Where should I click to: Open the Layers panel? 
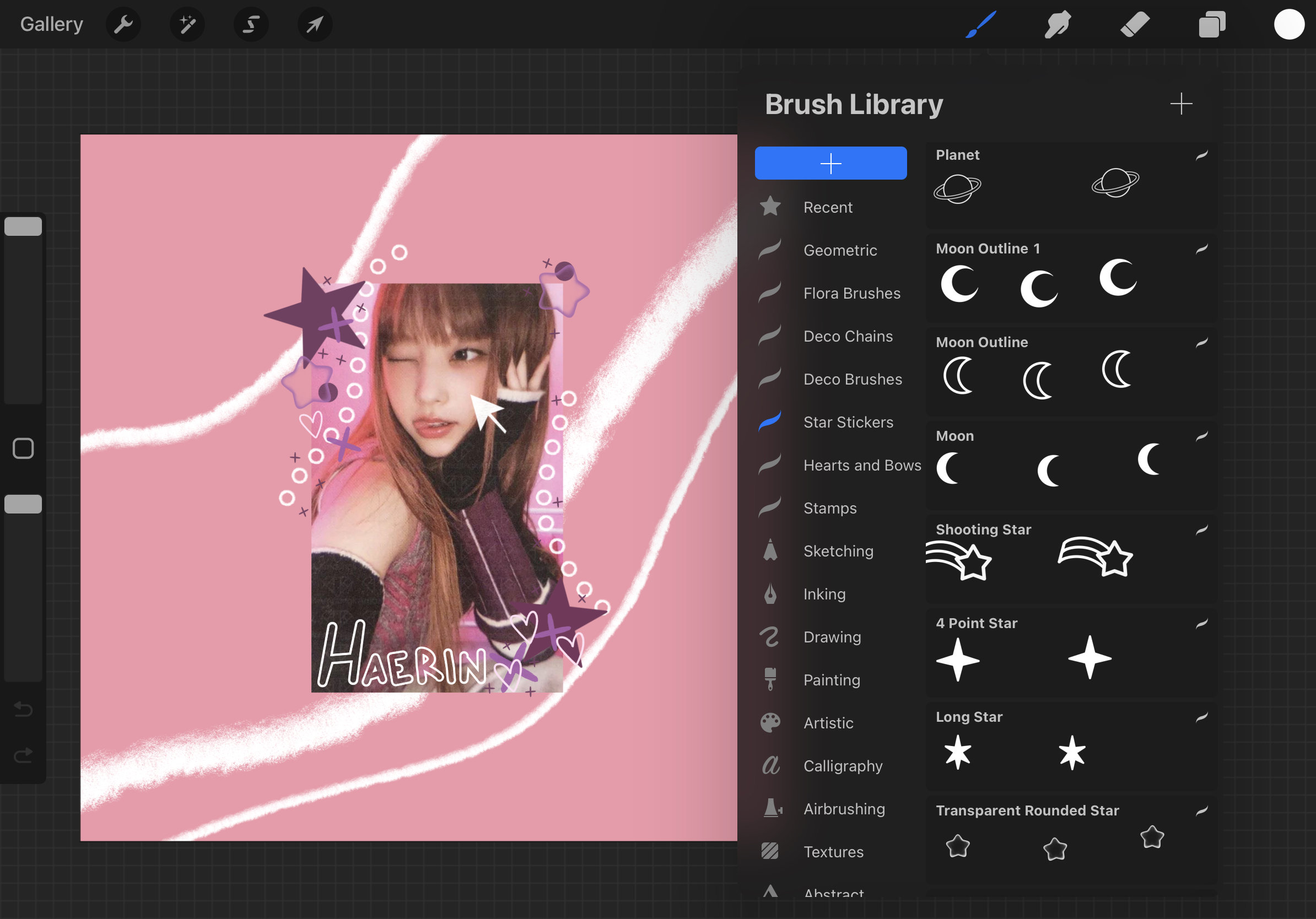click(1211, 24)
